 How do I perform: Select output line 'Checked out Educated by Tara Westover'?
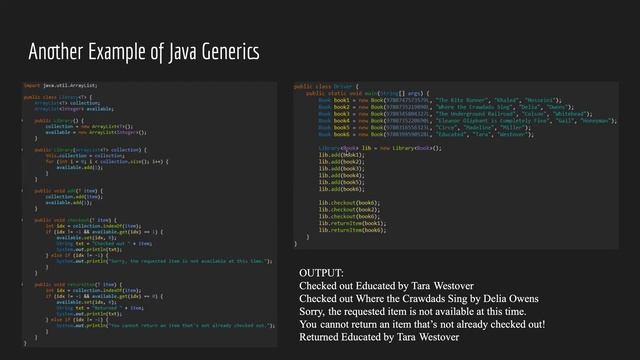(x=386, y=286)
